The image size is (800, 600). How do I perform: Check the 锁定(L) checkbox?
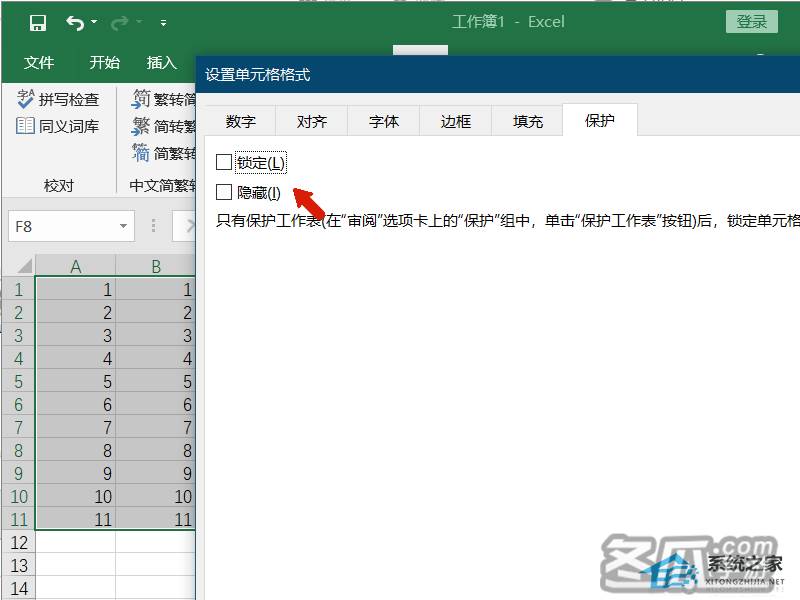click(224, 162)
